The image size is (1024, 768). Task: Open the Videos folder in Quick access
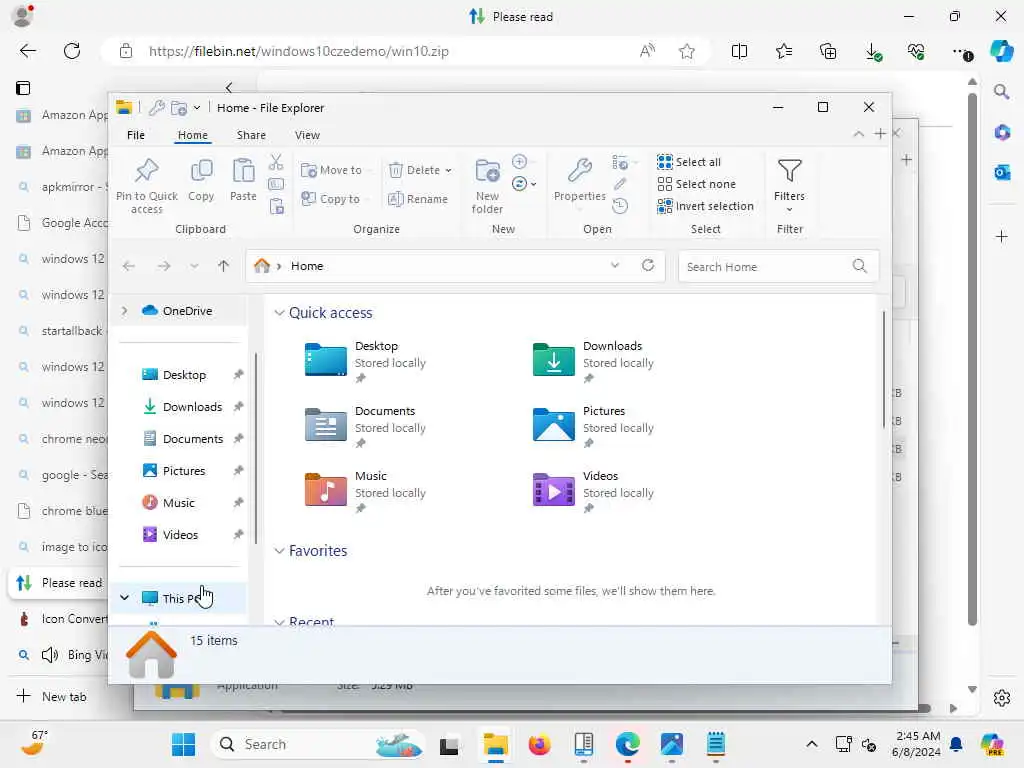coord(593,491)
